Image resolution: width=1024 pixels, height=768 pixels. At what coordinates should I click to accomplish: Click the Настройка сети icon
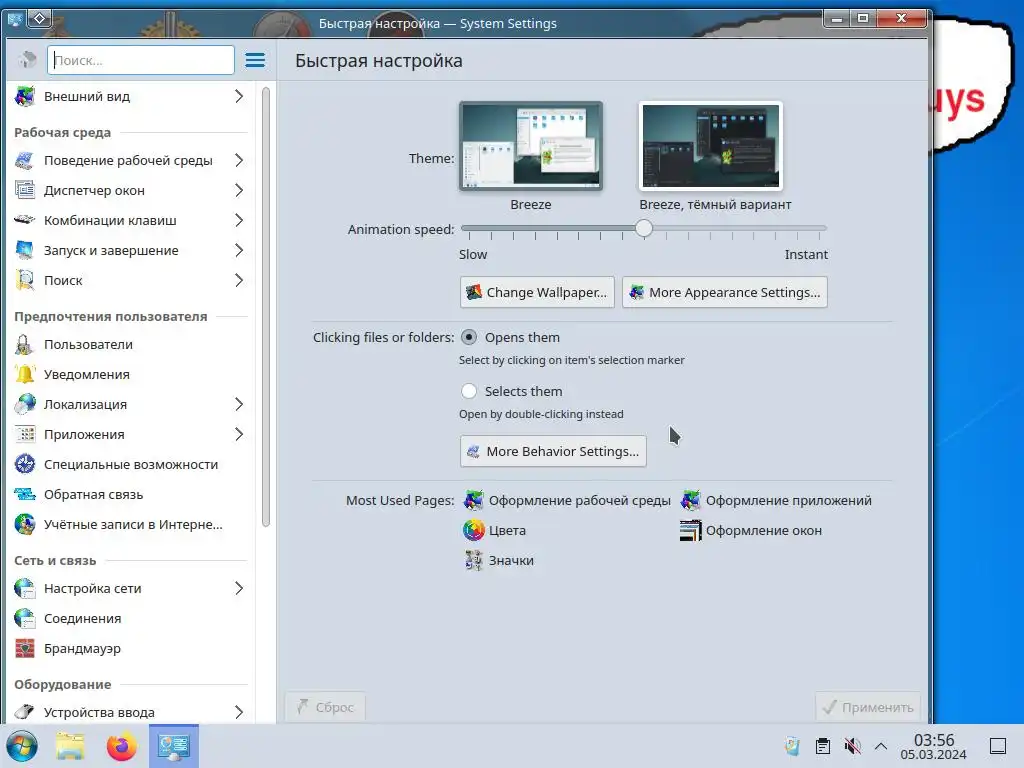(x=25, y=588)
